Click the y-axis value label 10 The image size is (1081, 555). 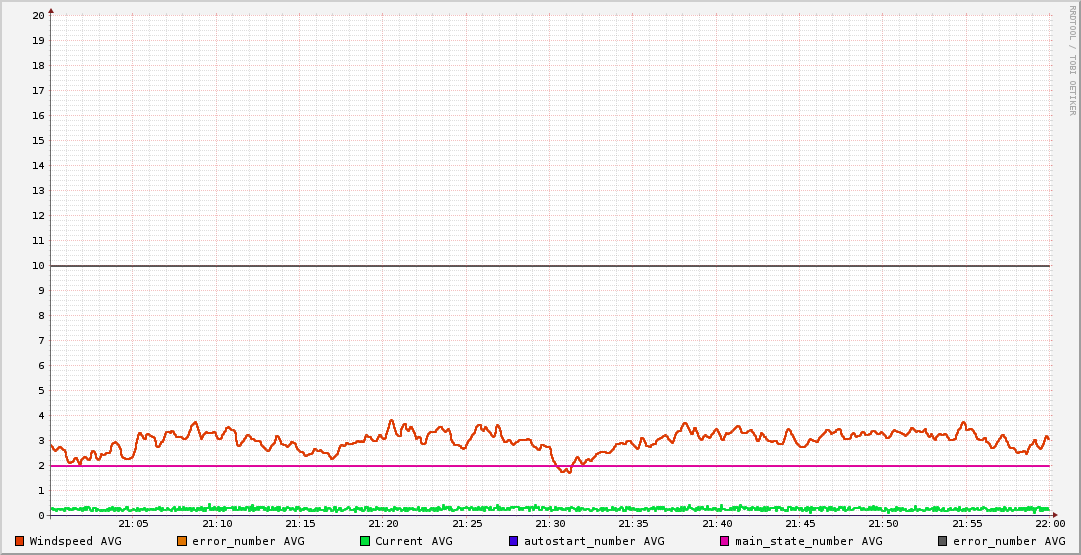(38, 266)
